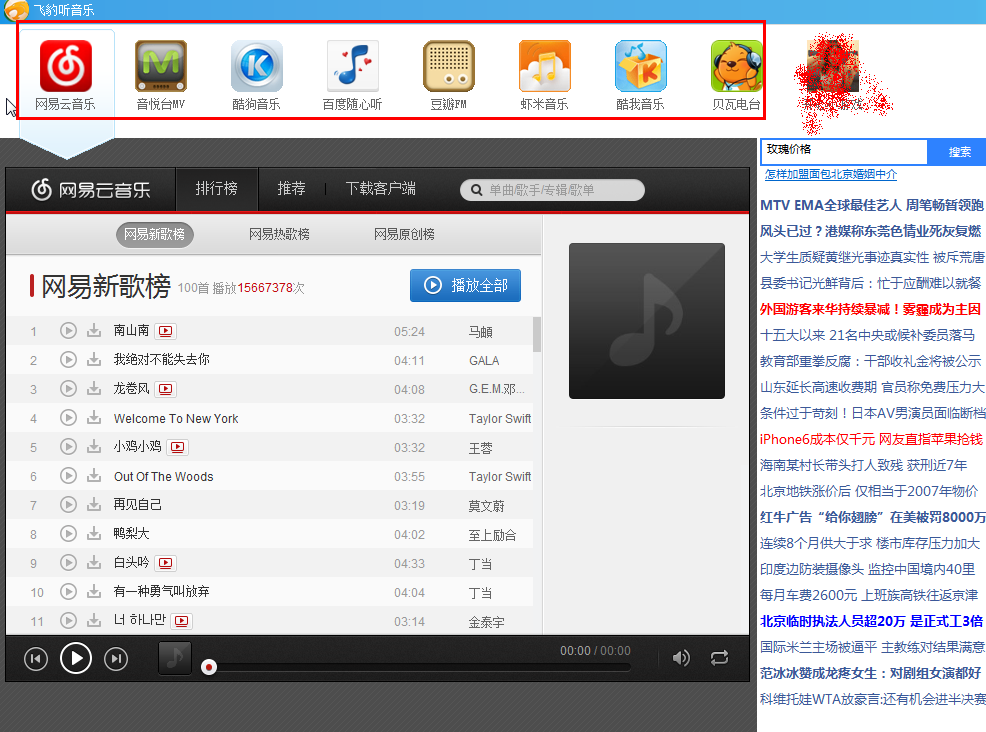The image size is (986, 732).
Task: Play the song 我绝对不能失去你
Action: pos(68,359)
